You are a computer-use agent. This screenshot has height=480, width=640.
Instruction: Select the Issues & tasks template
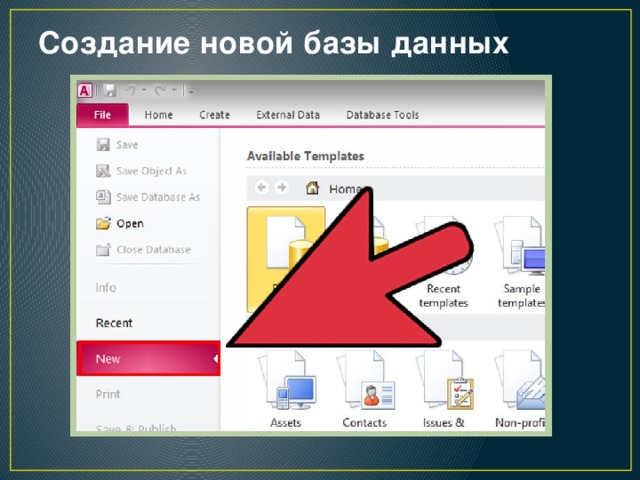click(x=444, y=390)
